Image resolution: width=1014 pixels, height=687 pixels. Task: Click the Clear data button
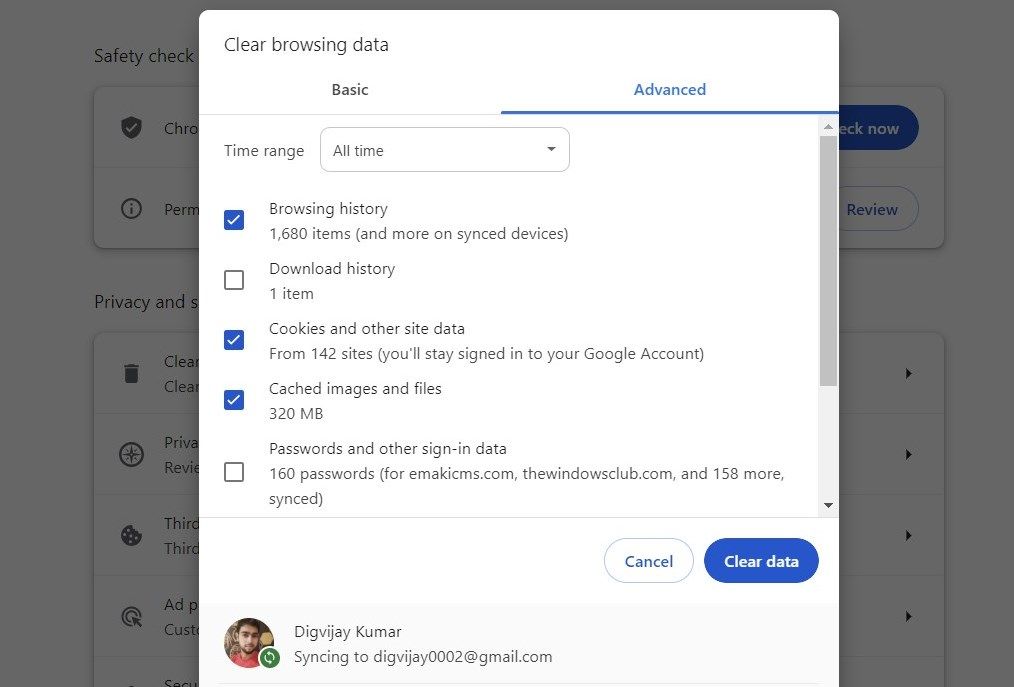(761, 561)
